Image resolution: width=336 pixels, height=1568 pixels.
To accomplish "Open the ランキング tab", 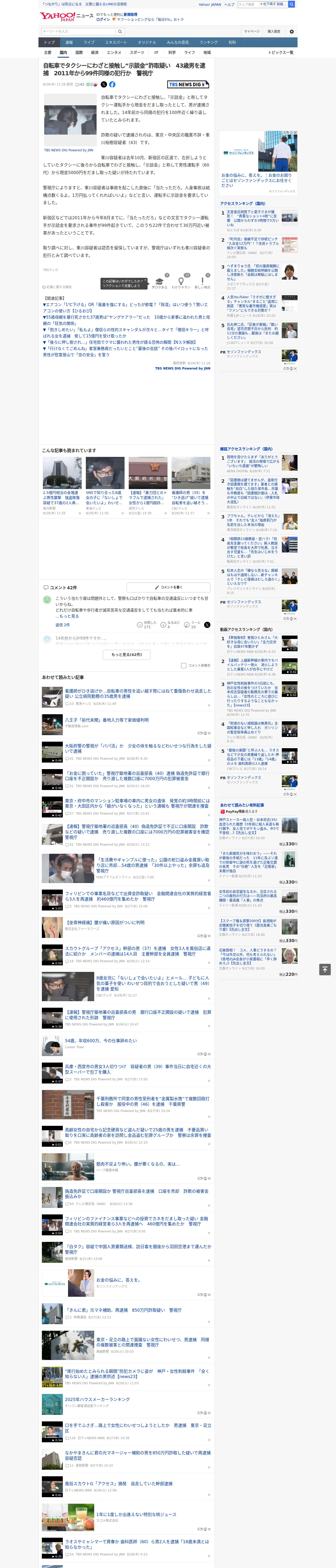I will [x=209, y=43].
